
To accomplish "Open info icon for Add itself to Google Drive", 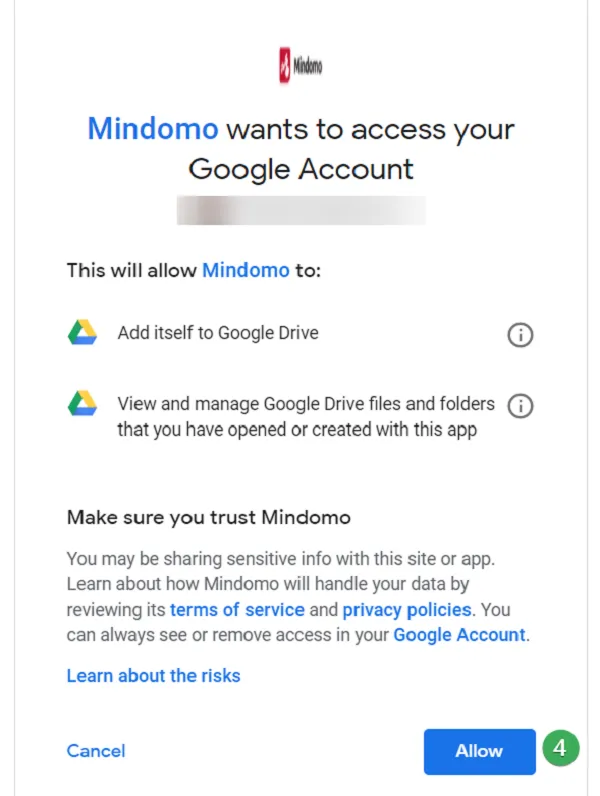I will click(520, 335).
